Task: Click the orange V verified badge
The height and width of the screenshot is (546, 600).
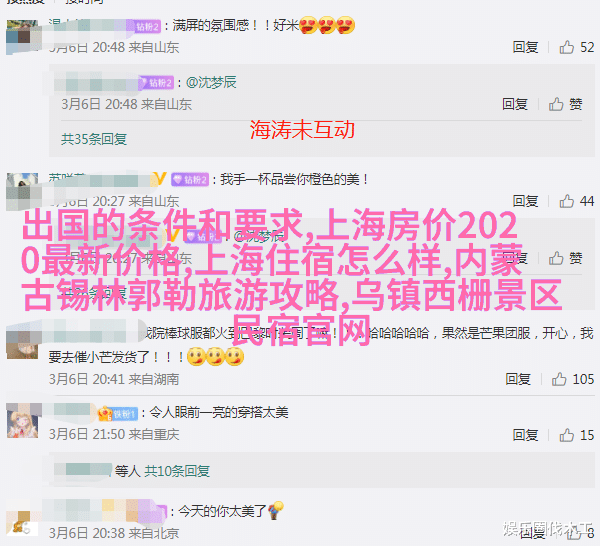Action: pos(160,179)
